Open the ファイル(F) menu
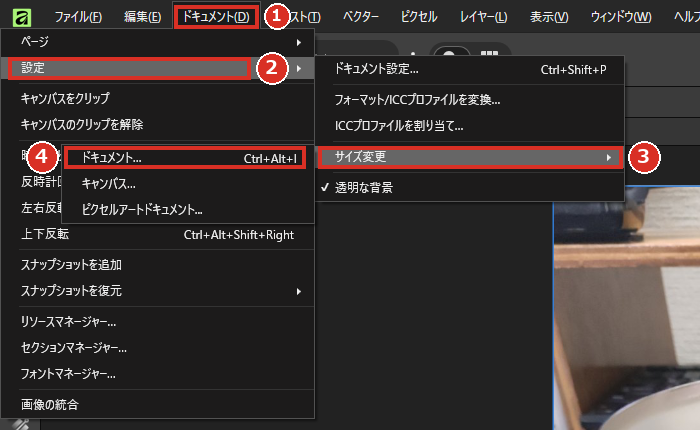 coord(78,17)
